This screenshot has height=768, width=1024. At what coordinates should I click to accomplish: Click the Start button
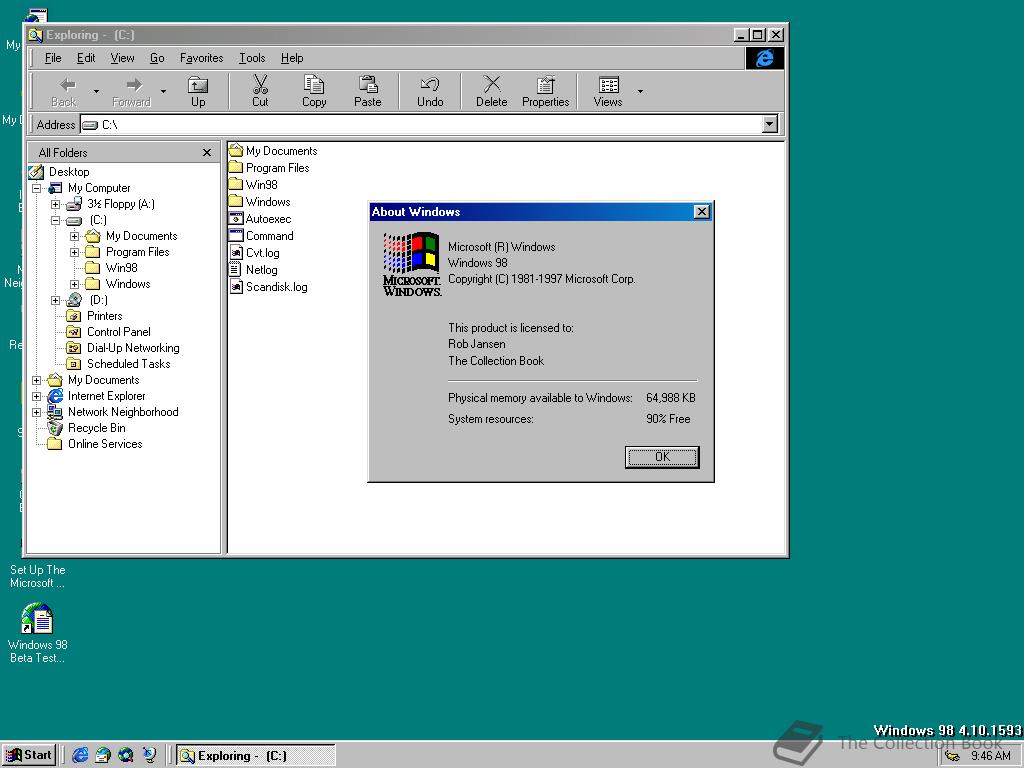click(29, 755)
